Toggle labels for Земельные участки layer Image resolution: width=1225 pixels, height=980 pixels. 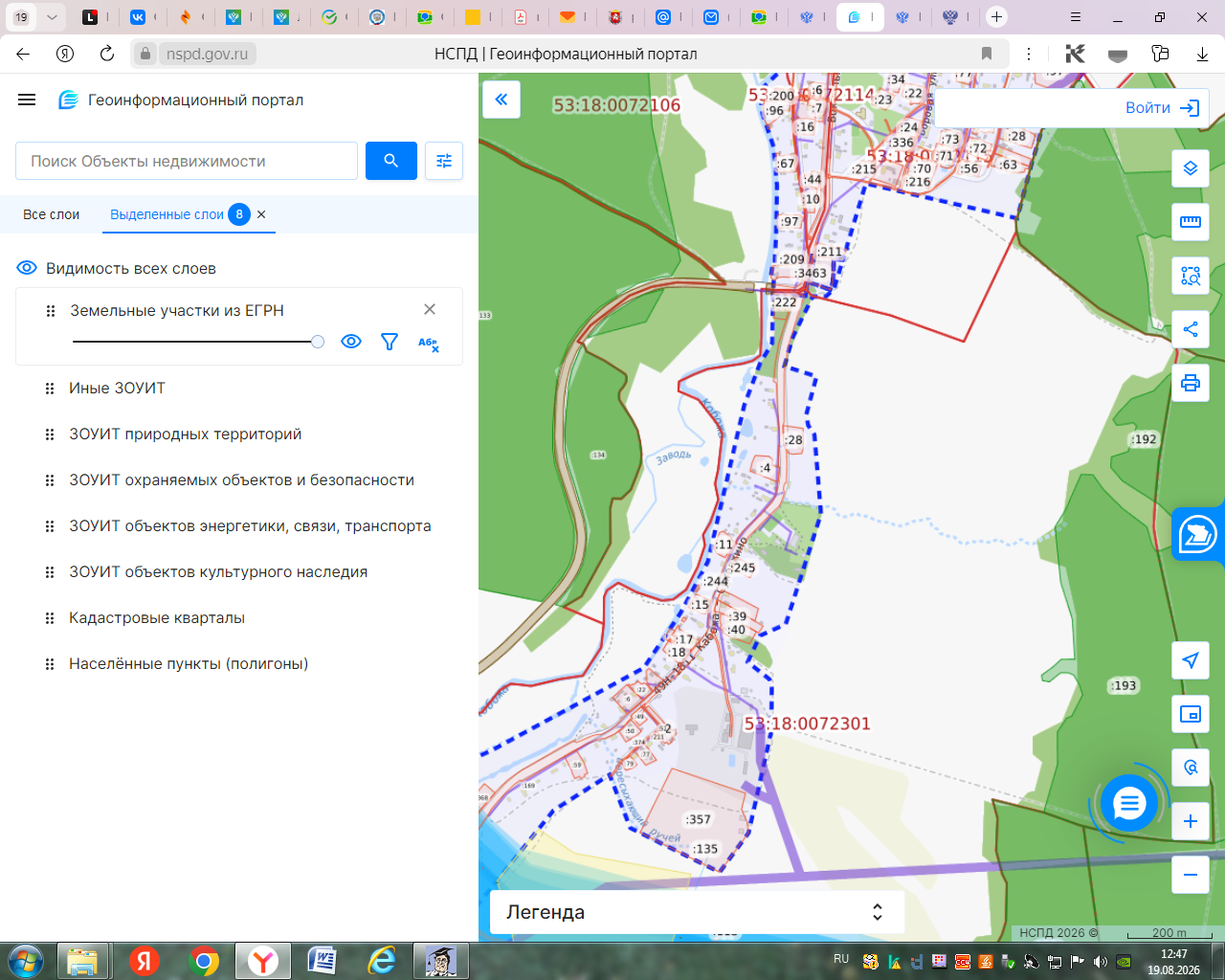coord(428,344)
